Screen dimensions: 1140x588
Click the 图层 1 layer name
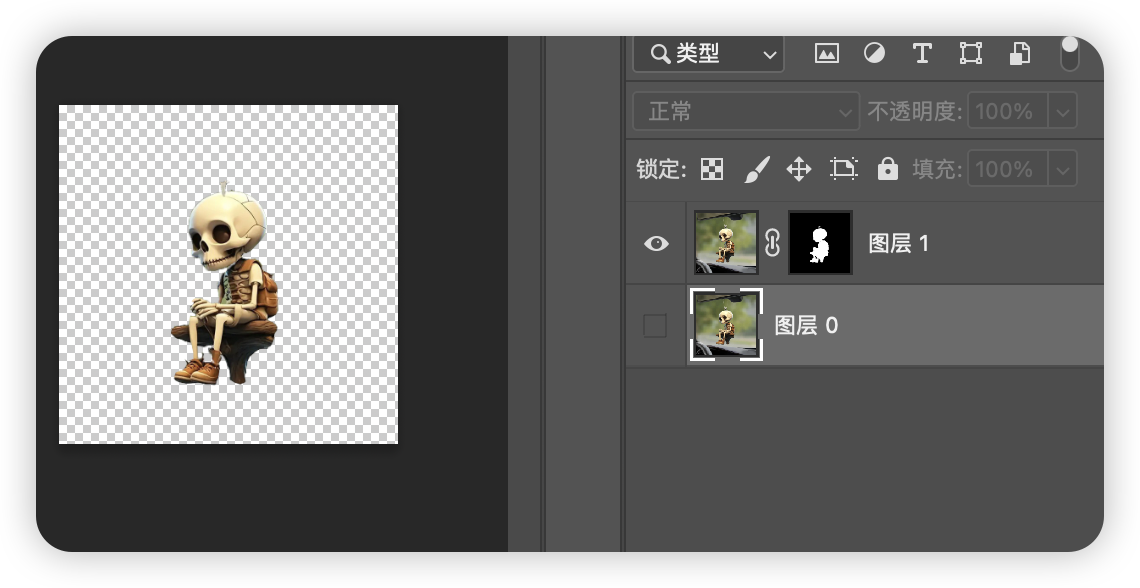click(899, 243)
